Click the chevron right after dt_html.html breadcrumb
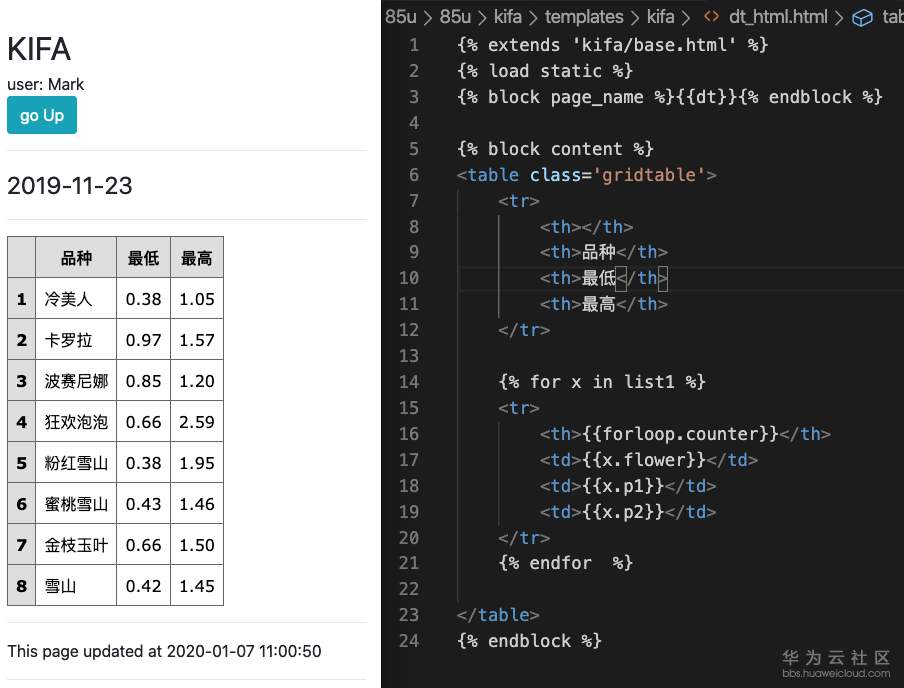Screen dimensions: 904x688 point(838,17)
